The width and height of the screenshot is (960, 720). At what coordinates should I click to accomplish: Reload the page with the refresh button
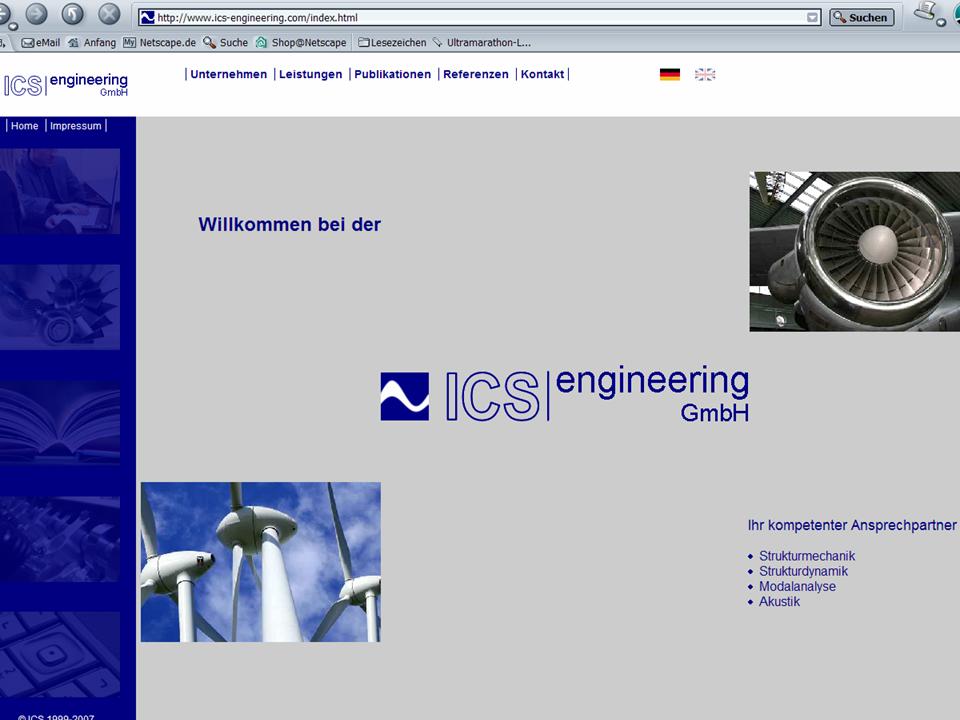click(x=73, y=14)
